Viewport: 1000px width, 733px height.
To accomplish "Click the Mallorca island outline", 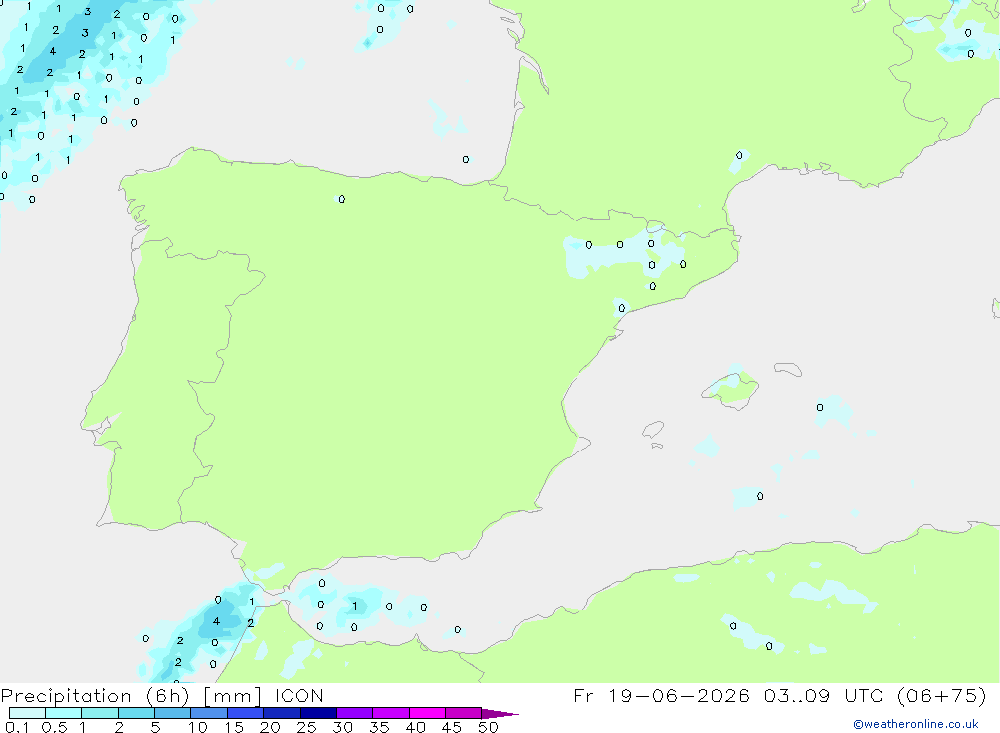I will click(730, 390).
